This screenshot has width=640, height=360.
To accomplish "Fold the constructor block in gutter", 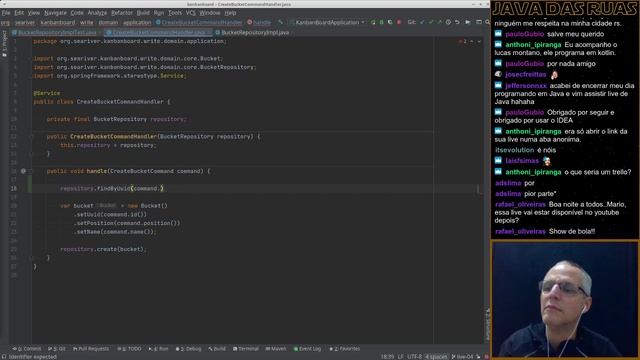I will click(x=31, y=137).
